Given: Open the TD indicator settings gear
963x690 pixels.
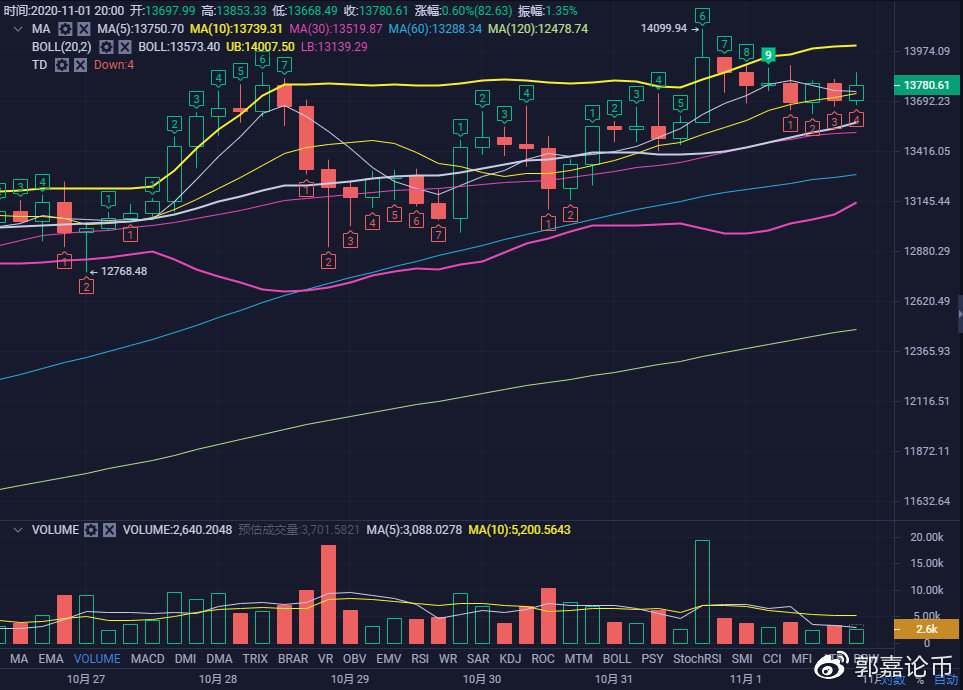Looking at the screenshot, I should point(61,65).
